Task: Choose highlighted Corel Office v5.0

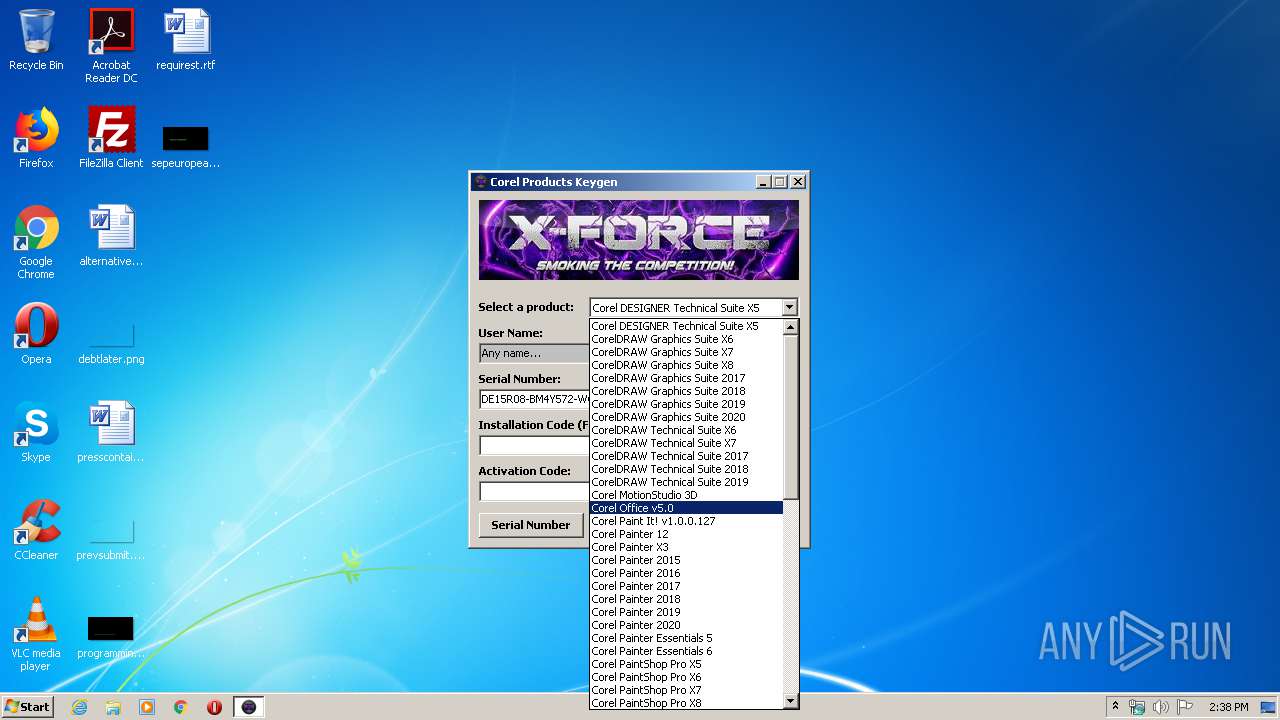Action: pyautogui.click(x=686, y=508)
